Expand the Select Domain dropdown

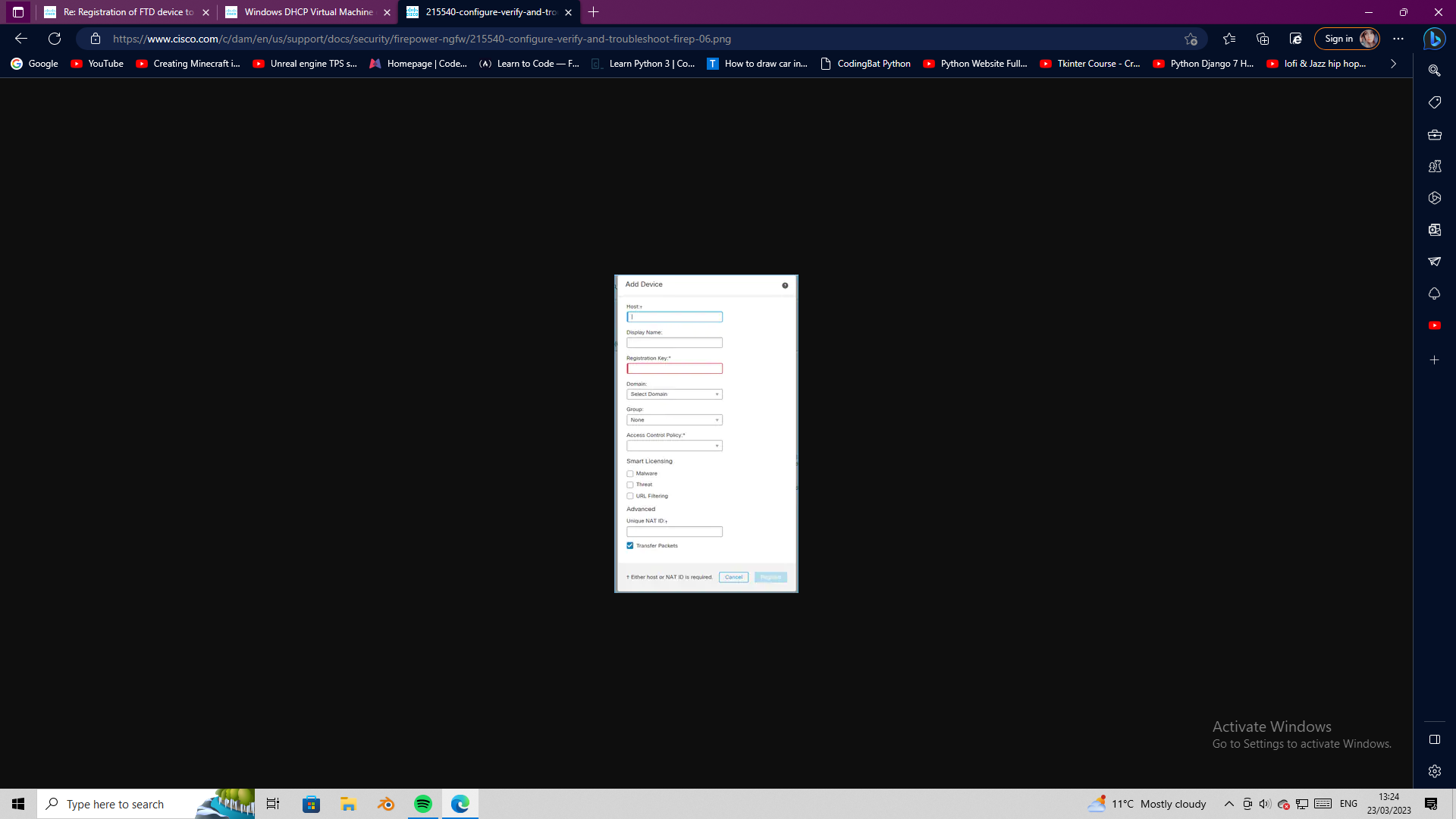pyautogui.click(x=674, y=394)
